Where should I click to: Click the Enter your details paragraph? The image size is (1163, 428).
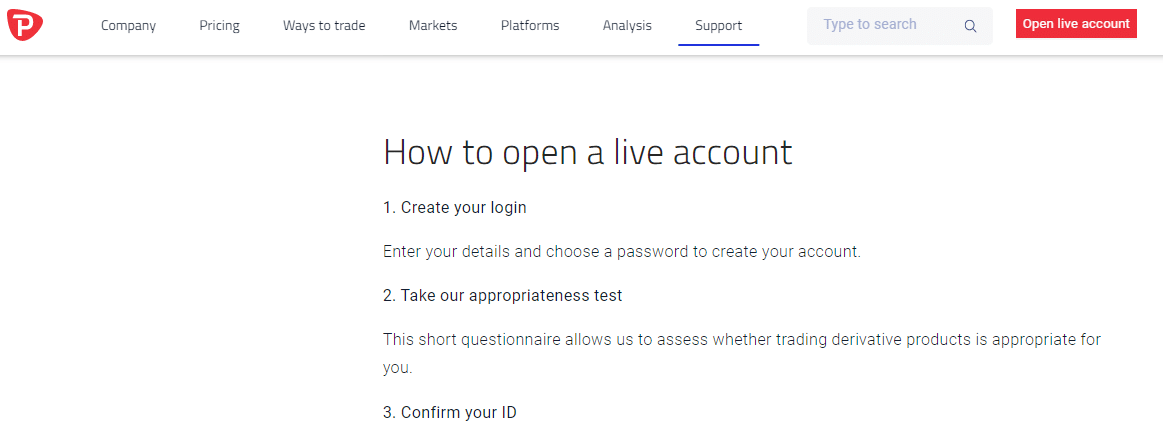(622, 251)
